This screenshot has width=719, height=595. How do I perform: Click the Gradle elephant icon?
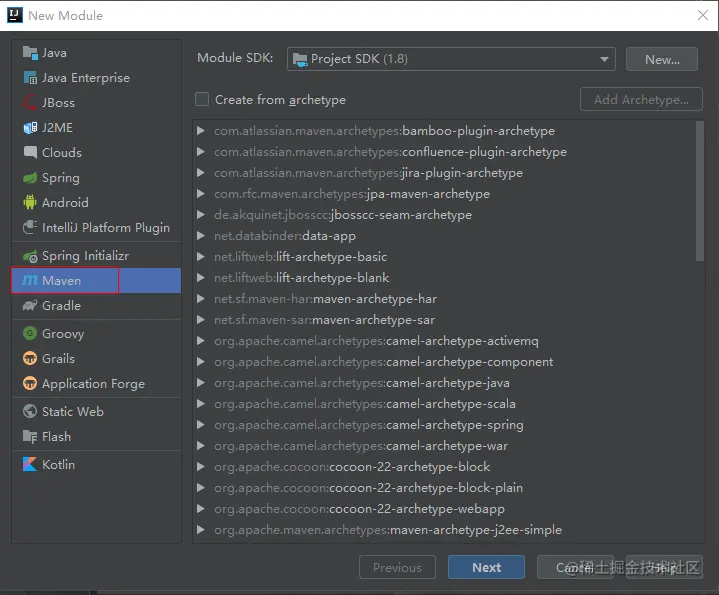30,305
